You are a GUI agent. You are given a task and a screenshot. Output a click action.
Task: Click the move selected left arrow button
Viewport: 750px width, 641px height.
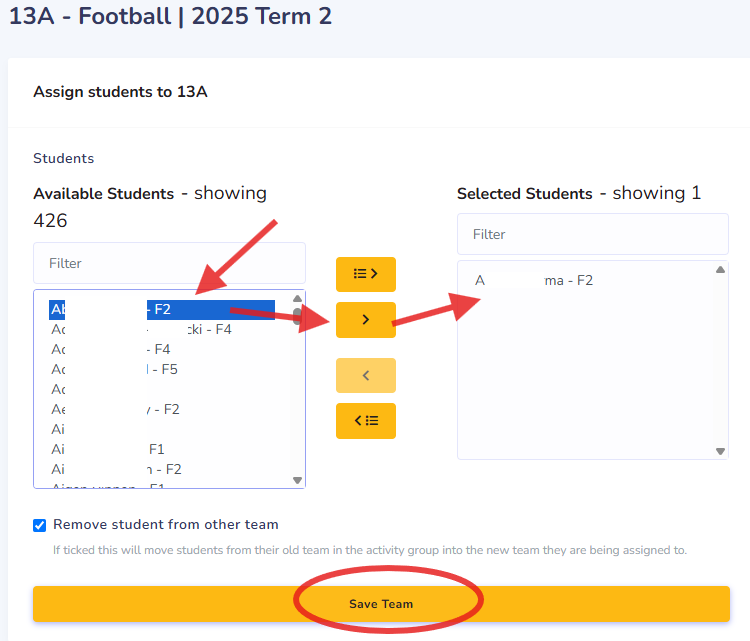point(365,375)
